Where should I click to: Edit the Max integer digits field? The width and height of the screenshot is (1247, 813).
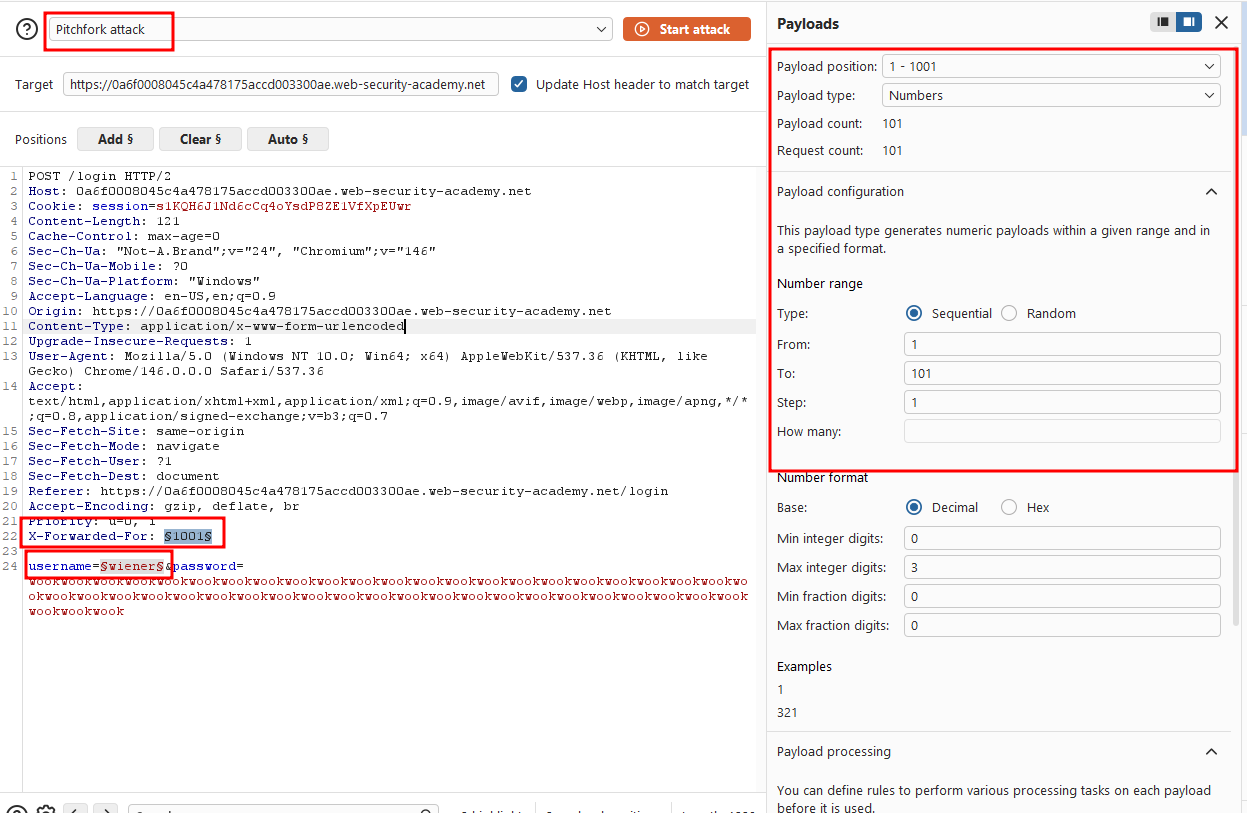[x=1062, y=567]
